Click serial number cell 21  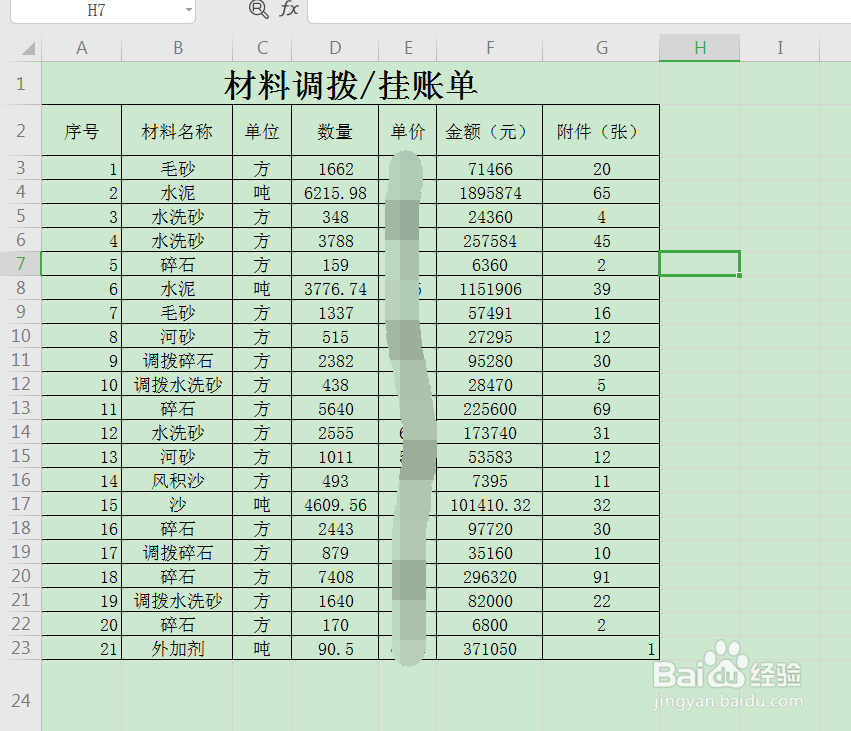click(x=81, y=649)
